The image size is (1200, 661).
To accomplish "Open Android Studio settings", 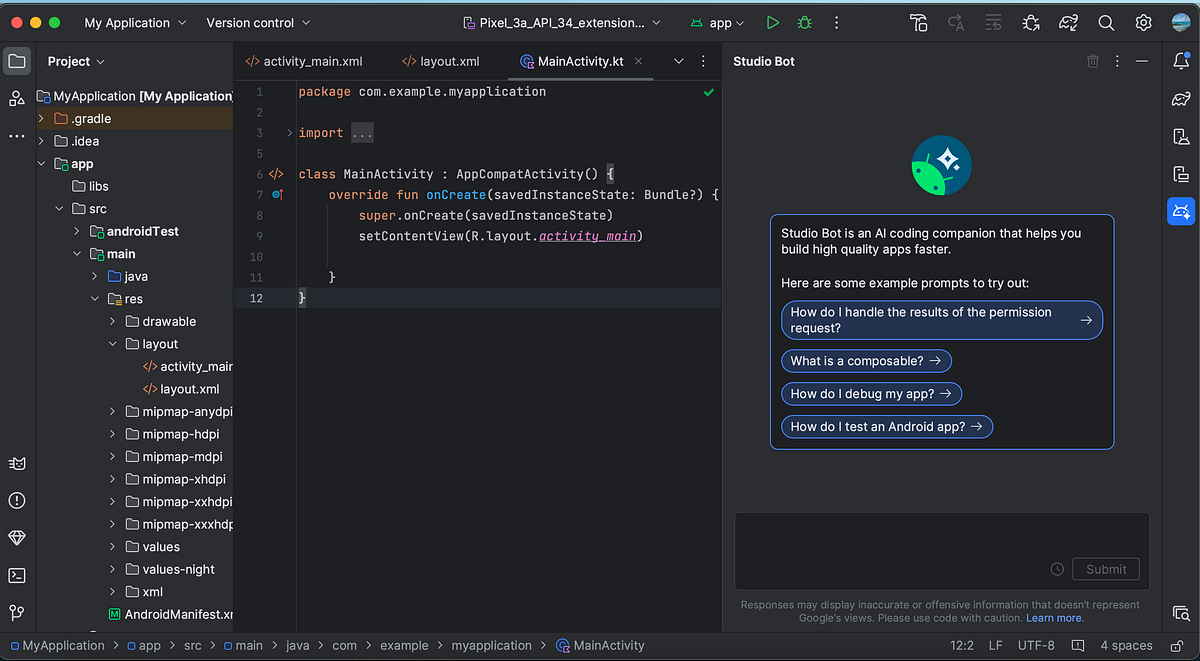I will point(1143,22).
